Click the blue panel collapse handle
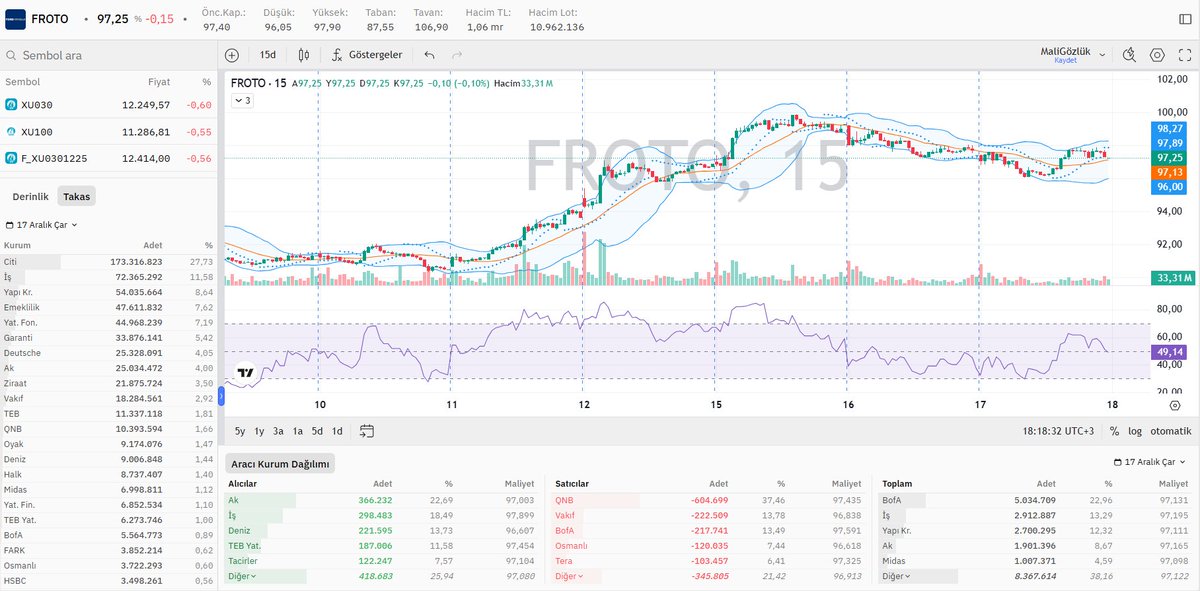This screenshot has width=1200, height=591. point(221,397)
